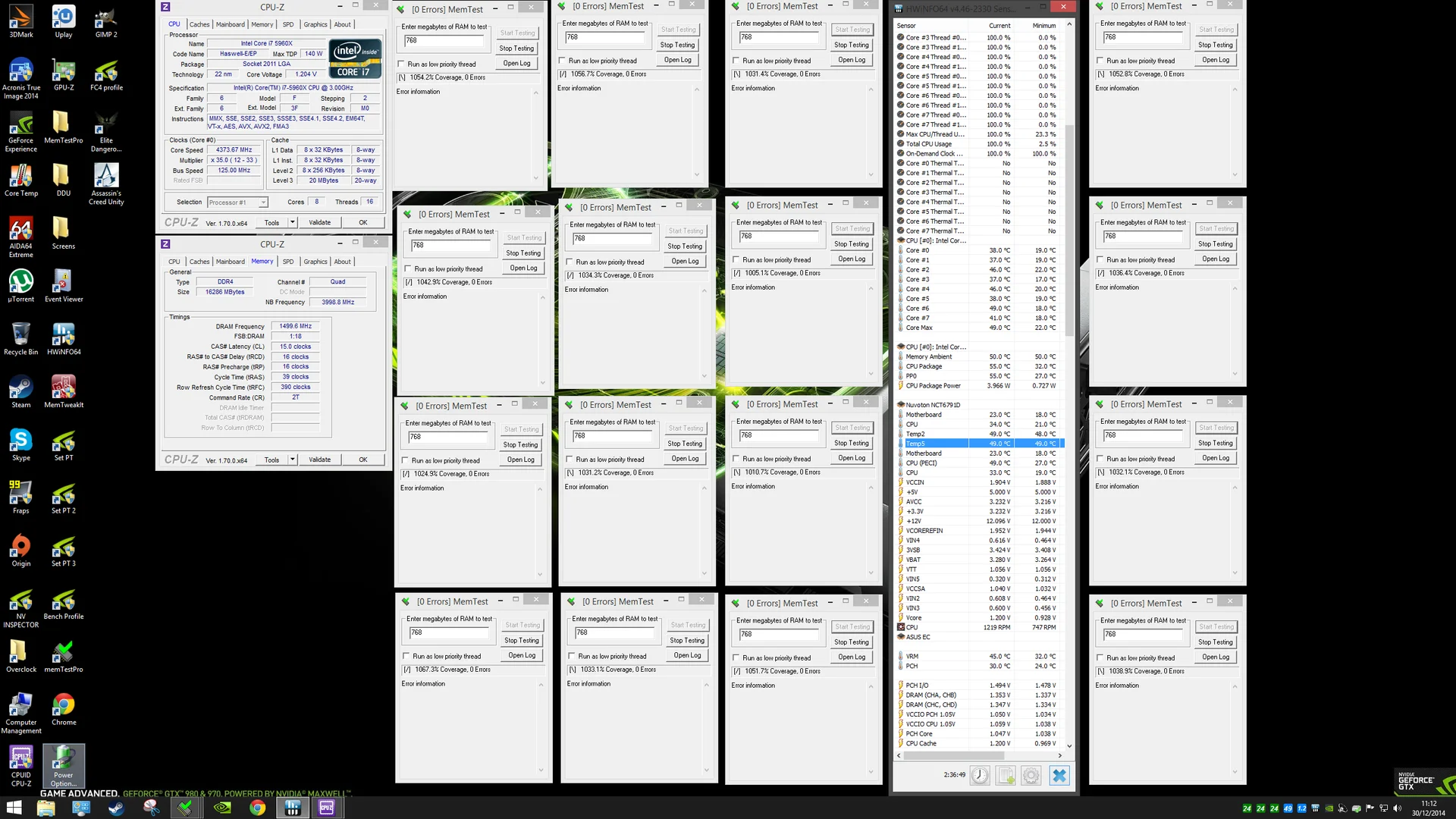Open Processor #1 selection dropdown in CPU-Z

point(237,202)
